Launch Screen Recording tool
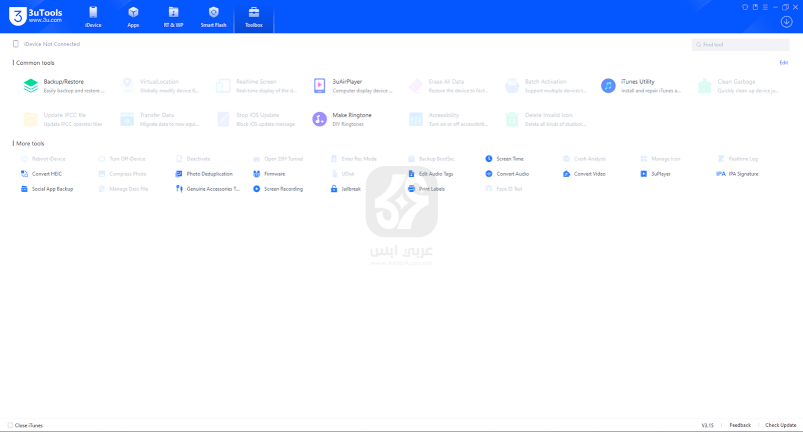Viewport: 803px width, 432px height. [x=278, y=189]
